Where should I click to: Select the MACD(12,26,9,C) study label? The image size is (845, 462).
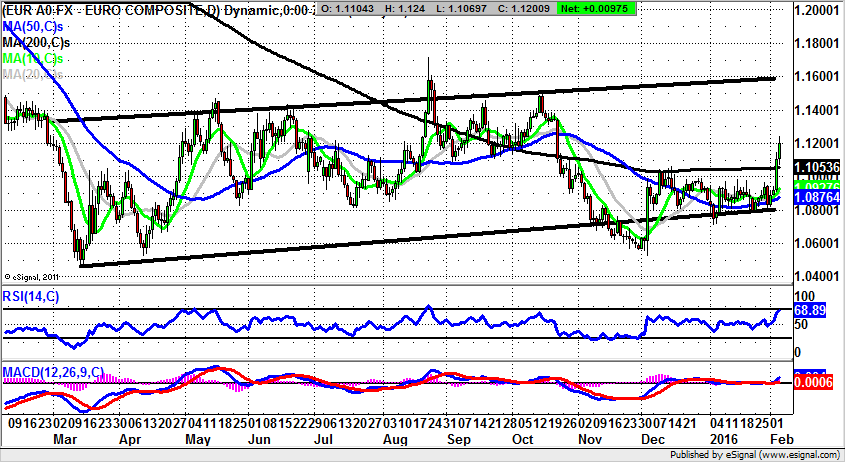click(52, 372)
